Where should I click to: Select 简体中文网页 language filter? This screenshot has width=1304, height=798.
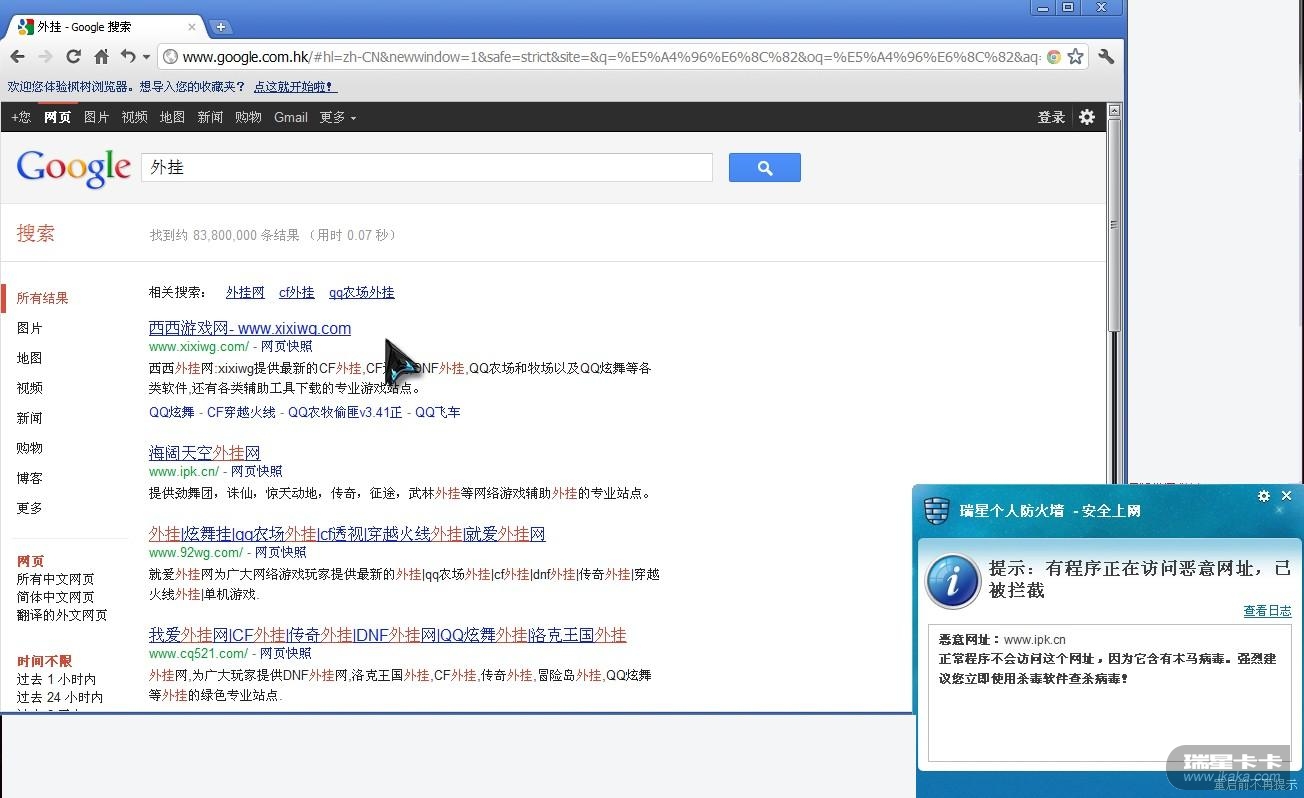[x=55, y=597]
